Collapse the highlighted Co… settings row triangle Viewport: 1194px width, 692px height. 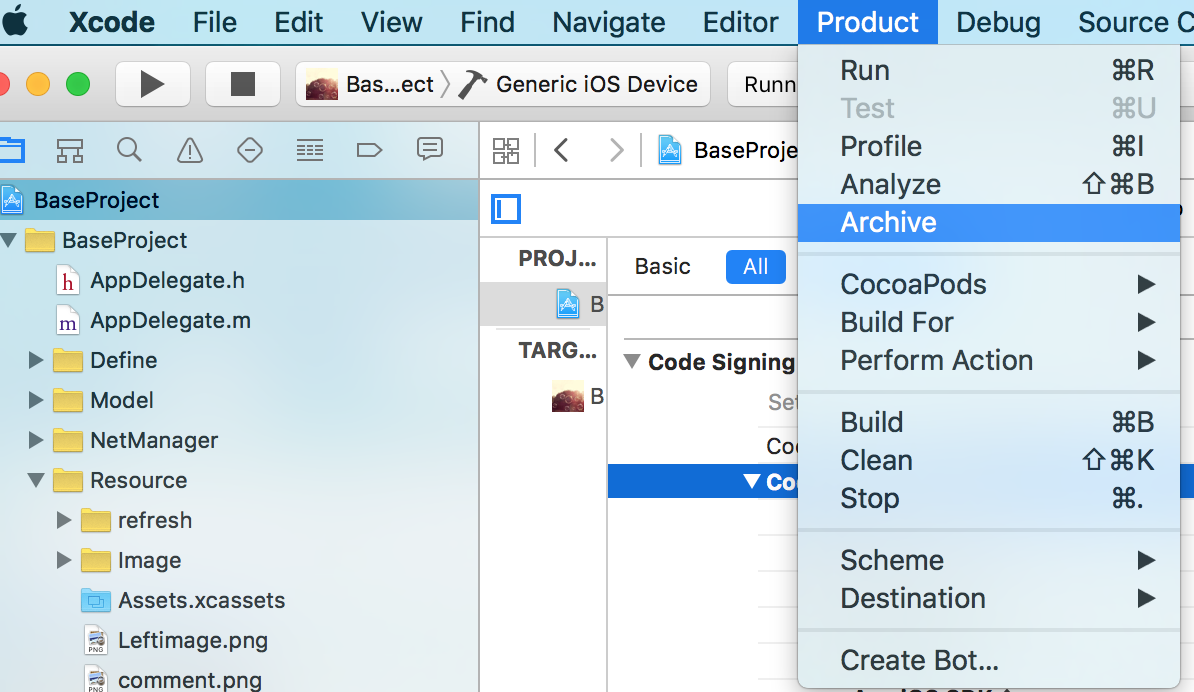click(x=752, y=481)
